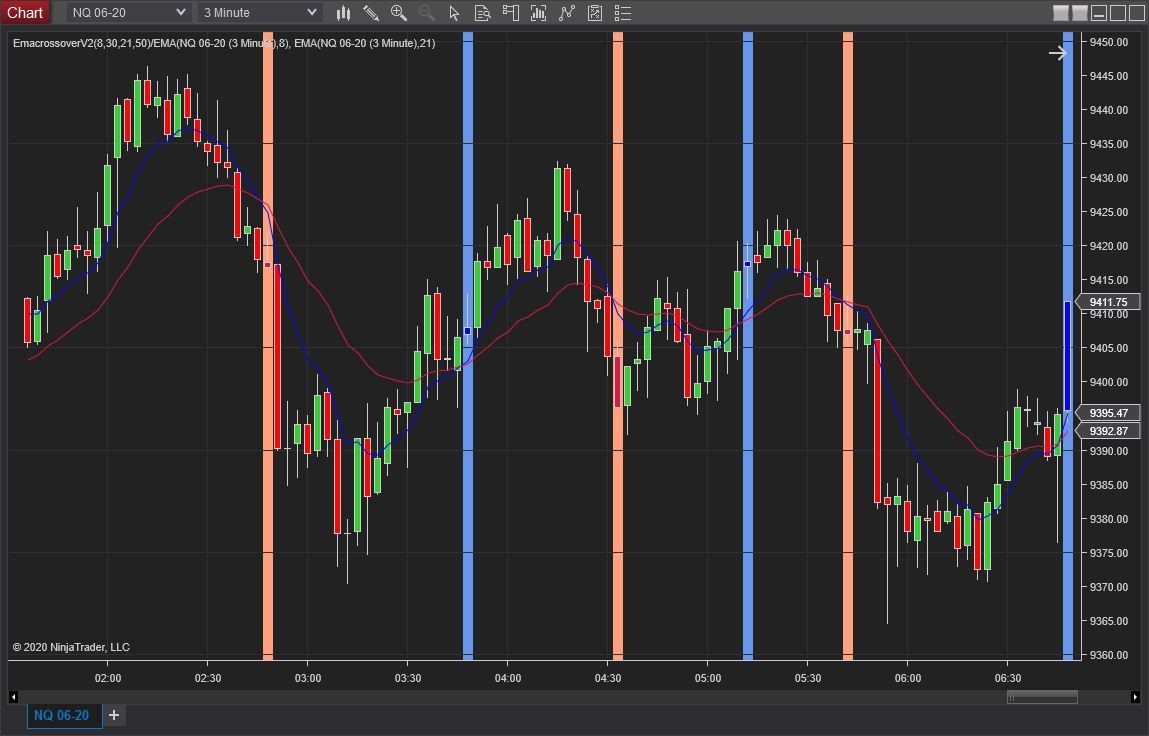Click the 06:30 time axis label
This screenshot has height=736, width=1149.
pyautogui.click(x=1008, y=678)
